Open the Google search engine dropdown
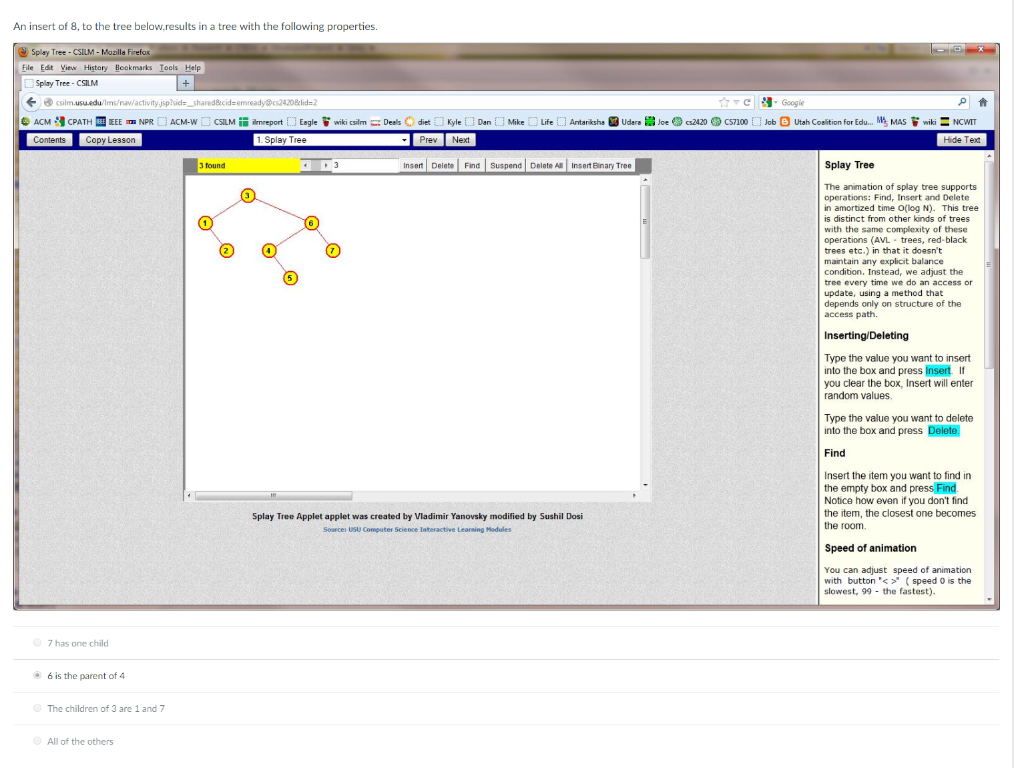Viewport: 1024px width, 768px height. (x=769, y=102)
